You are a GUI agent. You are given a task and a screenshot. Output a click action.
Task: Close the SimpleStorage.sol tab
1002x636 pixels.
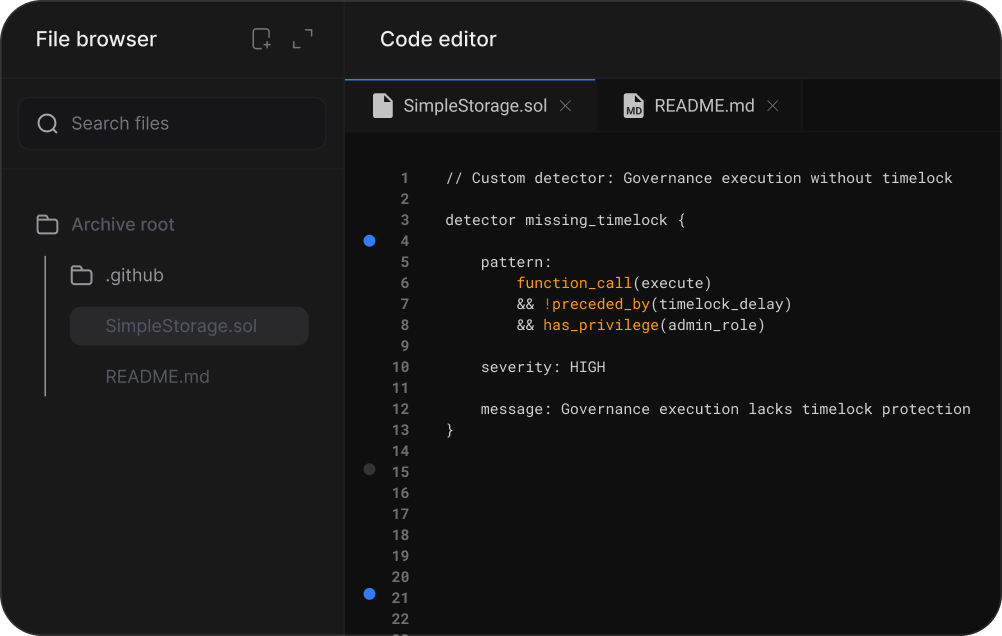565,106
